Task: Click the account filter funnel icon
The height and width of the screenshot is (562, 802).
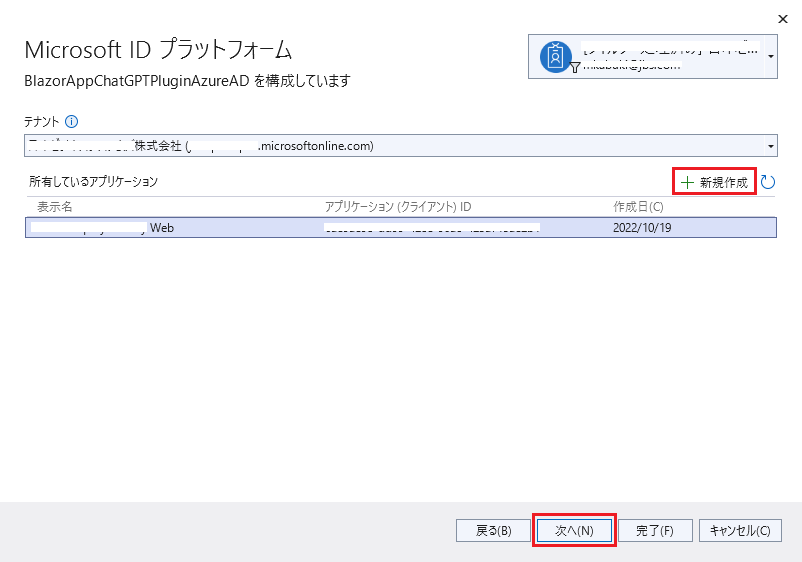Action: pyautogui.click(x=575, y=68)
